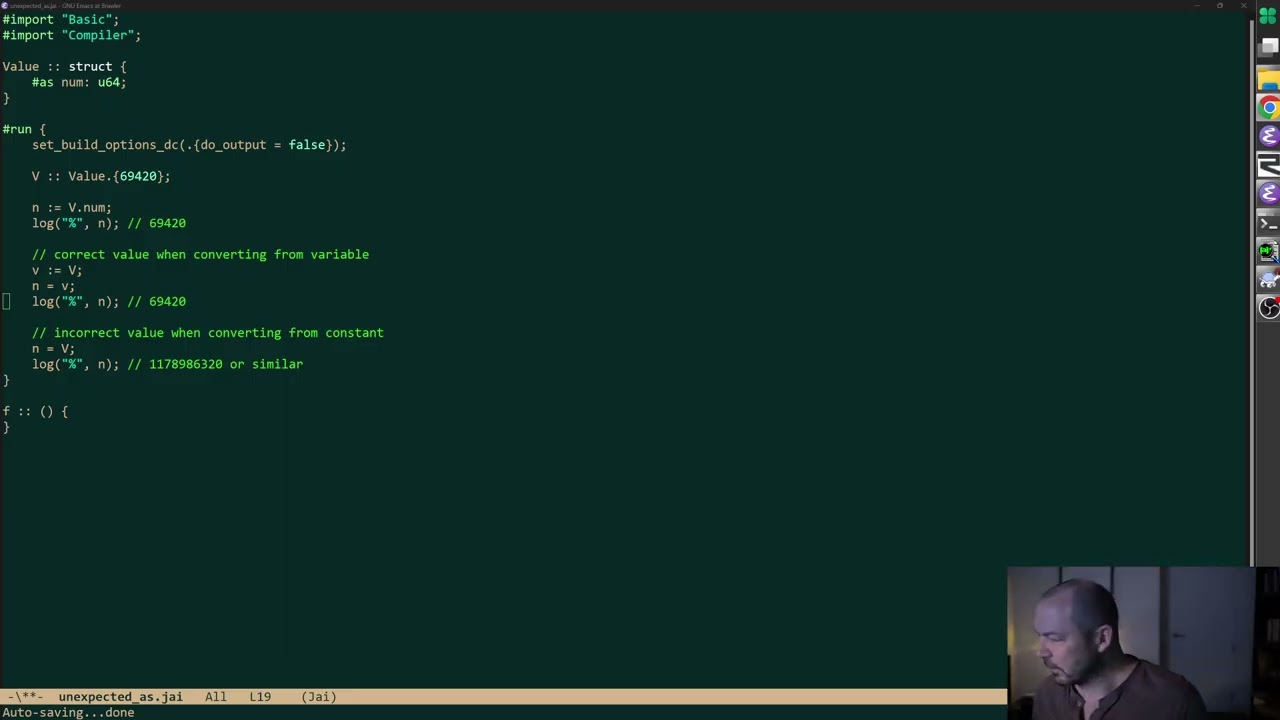Click the L19 line number indicator

[260, 696]
